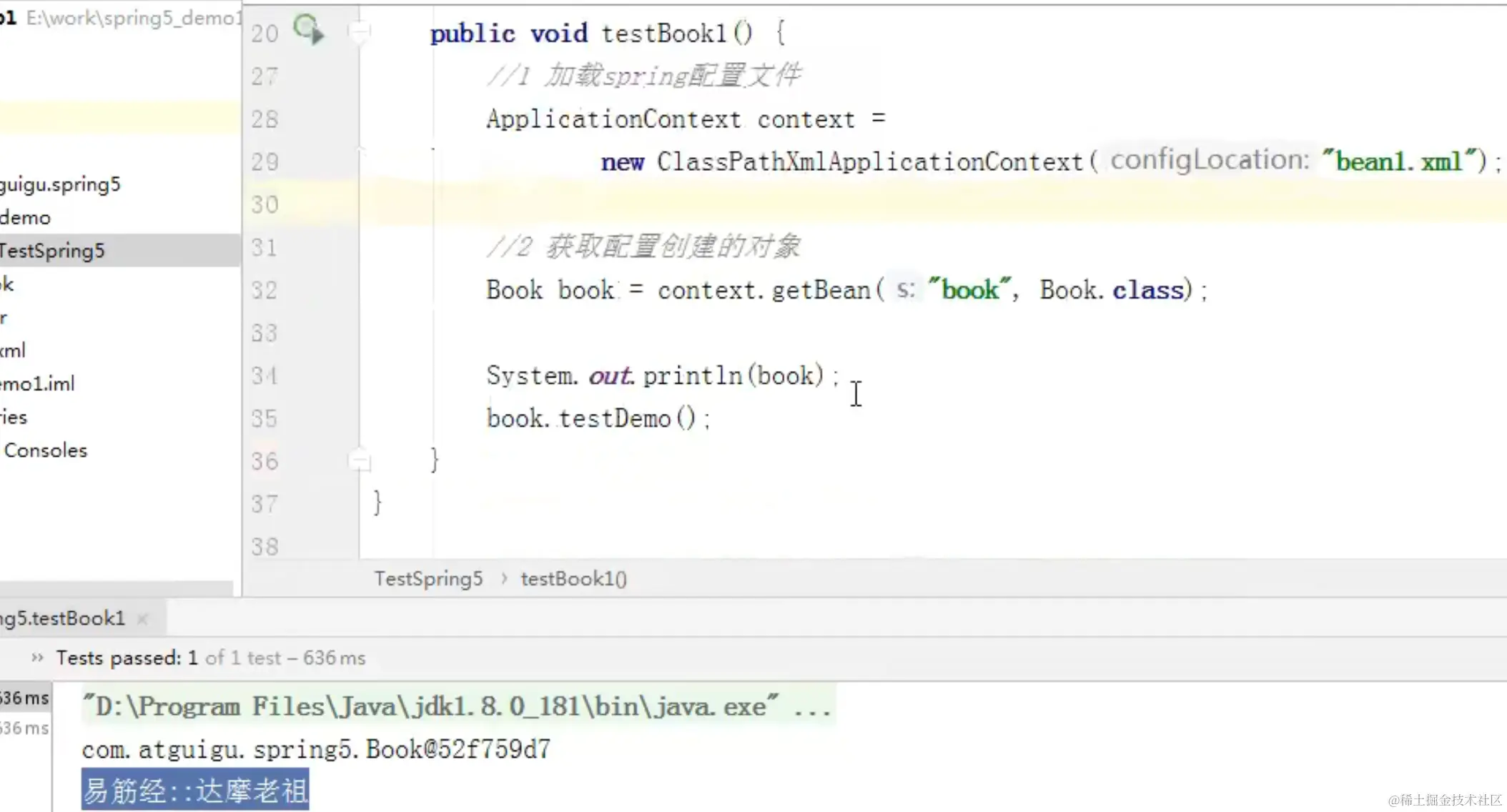The width and height of the screenshot is (1507, 812).
Task: Select the testBook1 run tab
Action: [63, 618]
